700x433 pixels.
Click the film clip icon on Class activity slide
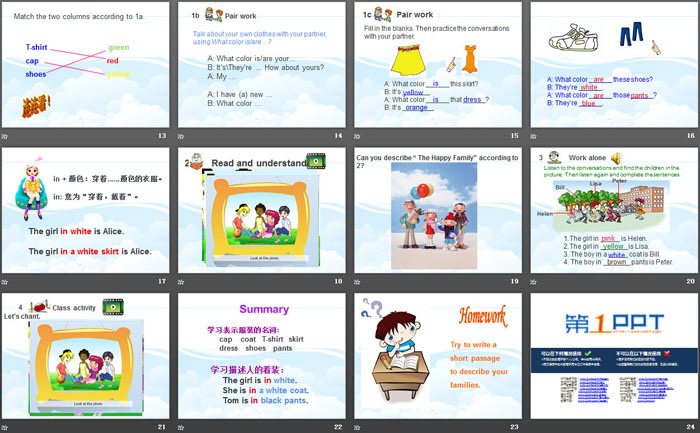click(x=113, y=307)
